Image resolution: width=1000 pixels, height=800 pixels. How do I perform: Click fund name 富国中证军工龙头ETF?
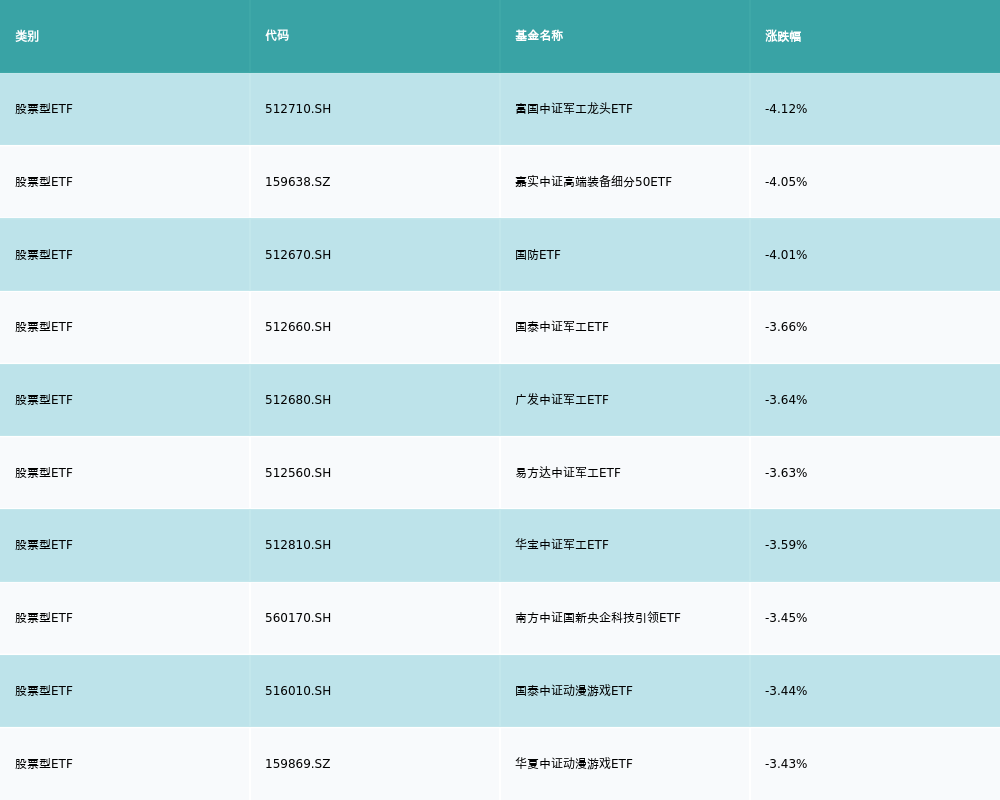[574, 109]
